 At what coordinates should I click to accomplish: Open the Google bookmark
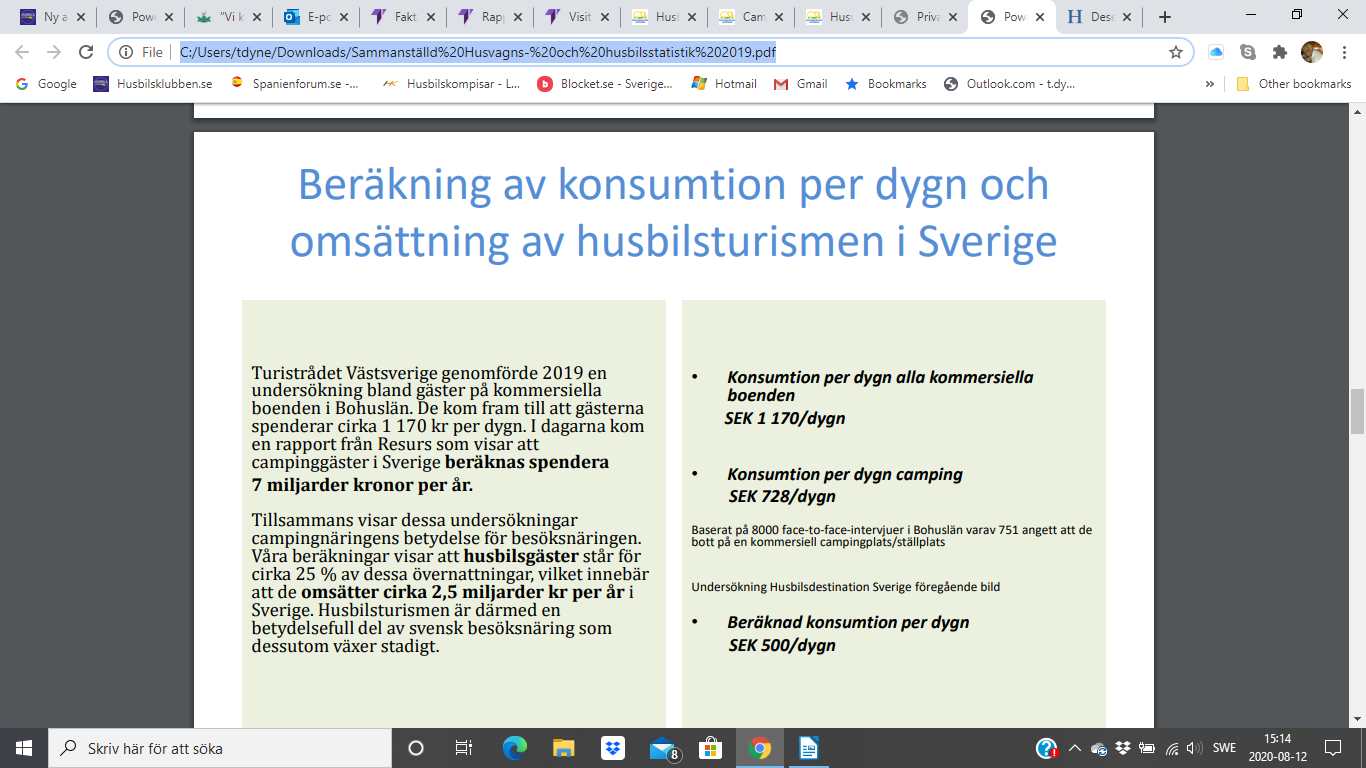tap(46, 84)
